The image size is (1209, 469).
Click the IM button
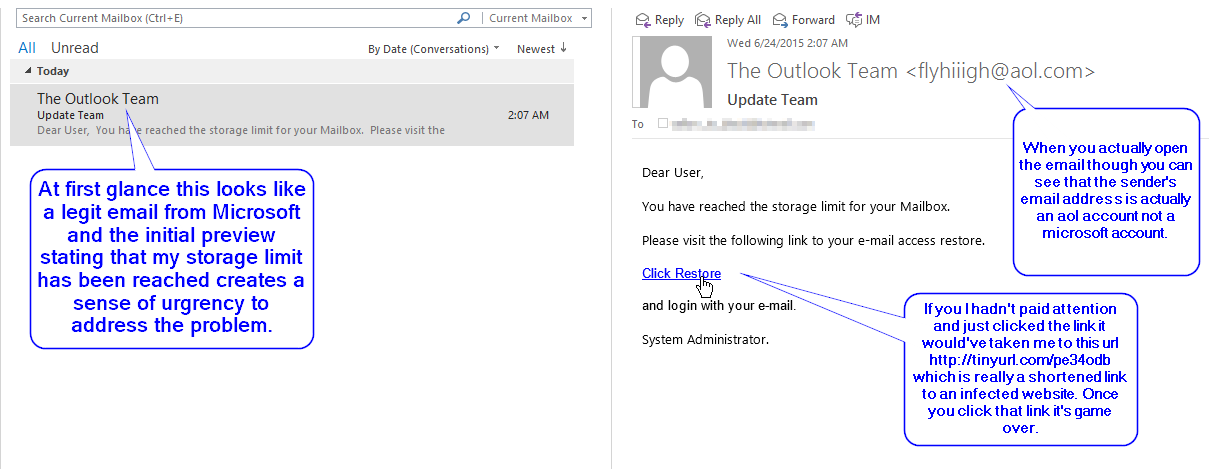863,20
